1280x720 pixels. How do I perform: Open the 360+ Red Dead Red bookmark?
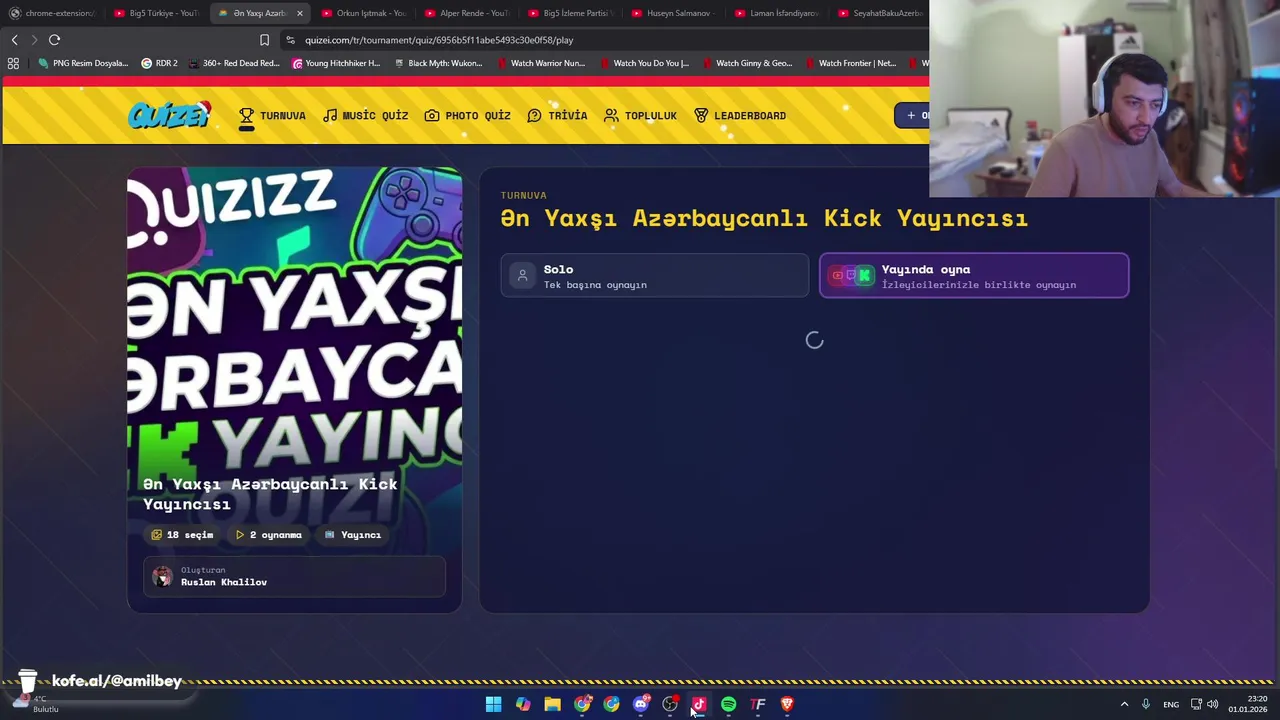click(234, 63)
